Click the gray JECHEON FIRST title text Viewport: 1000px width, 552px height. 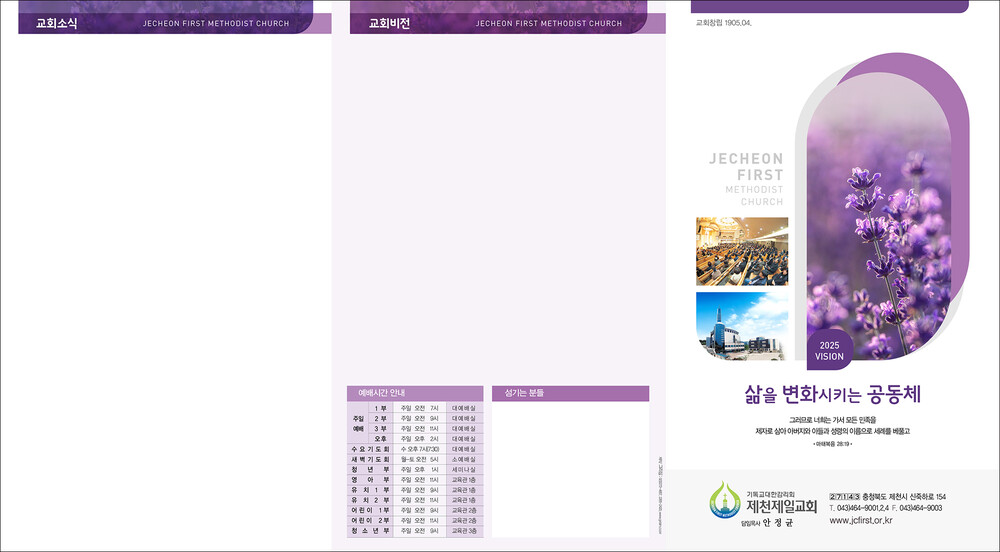746,166
